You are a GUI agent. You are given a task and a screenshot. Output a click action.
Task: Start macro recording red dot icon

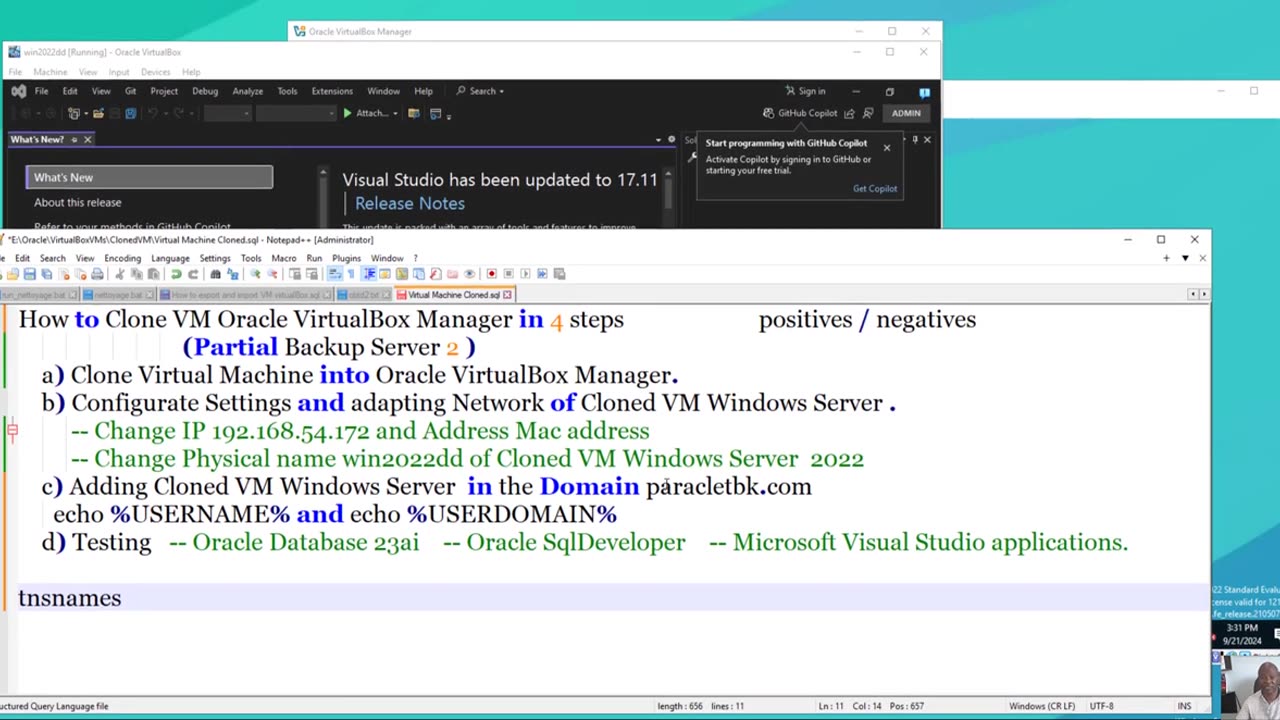point(491,274)
